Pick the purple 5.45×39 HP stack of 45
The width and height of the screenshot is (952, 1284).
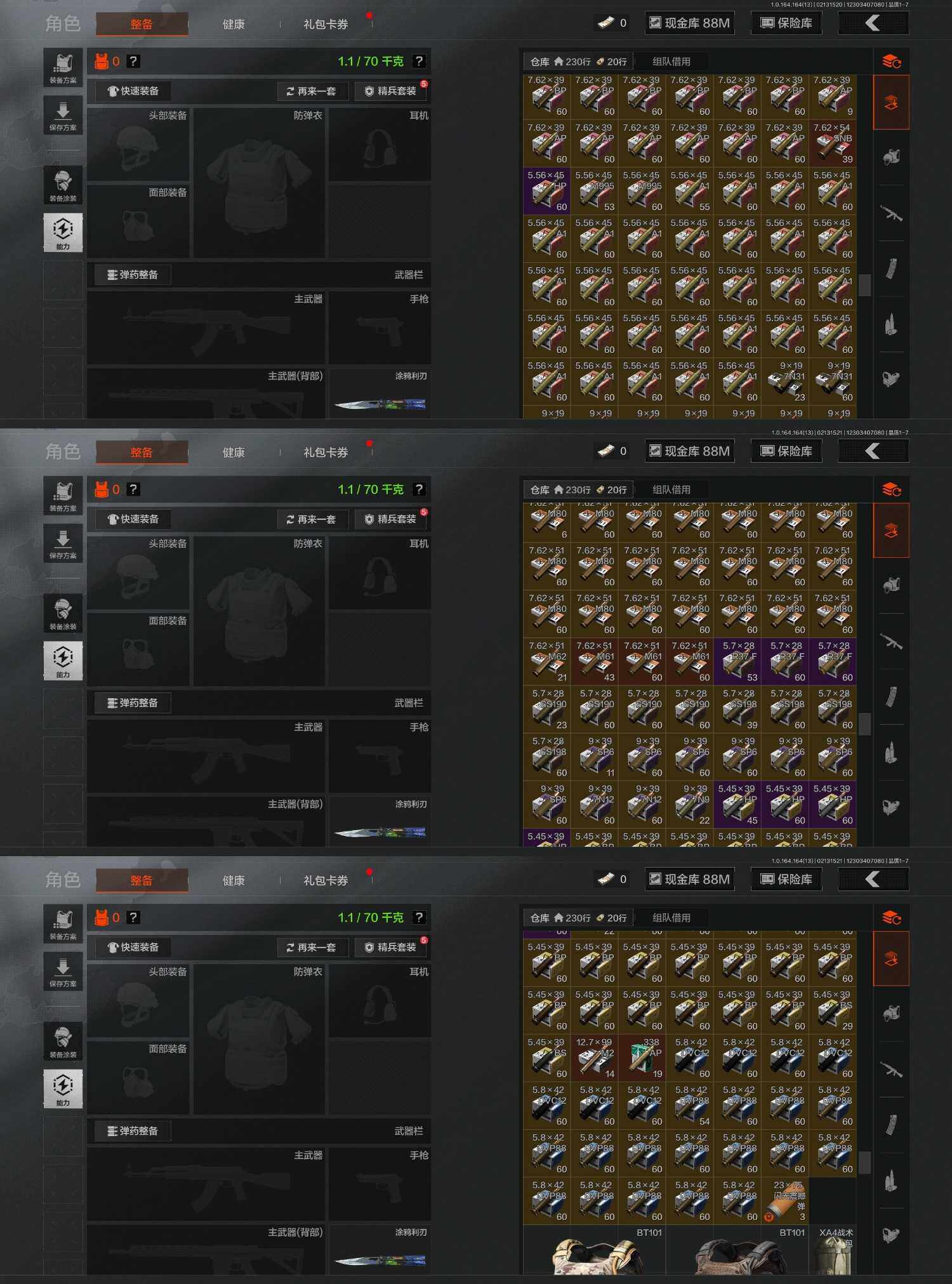[737, 805]
